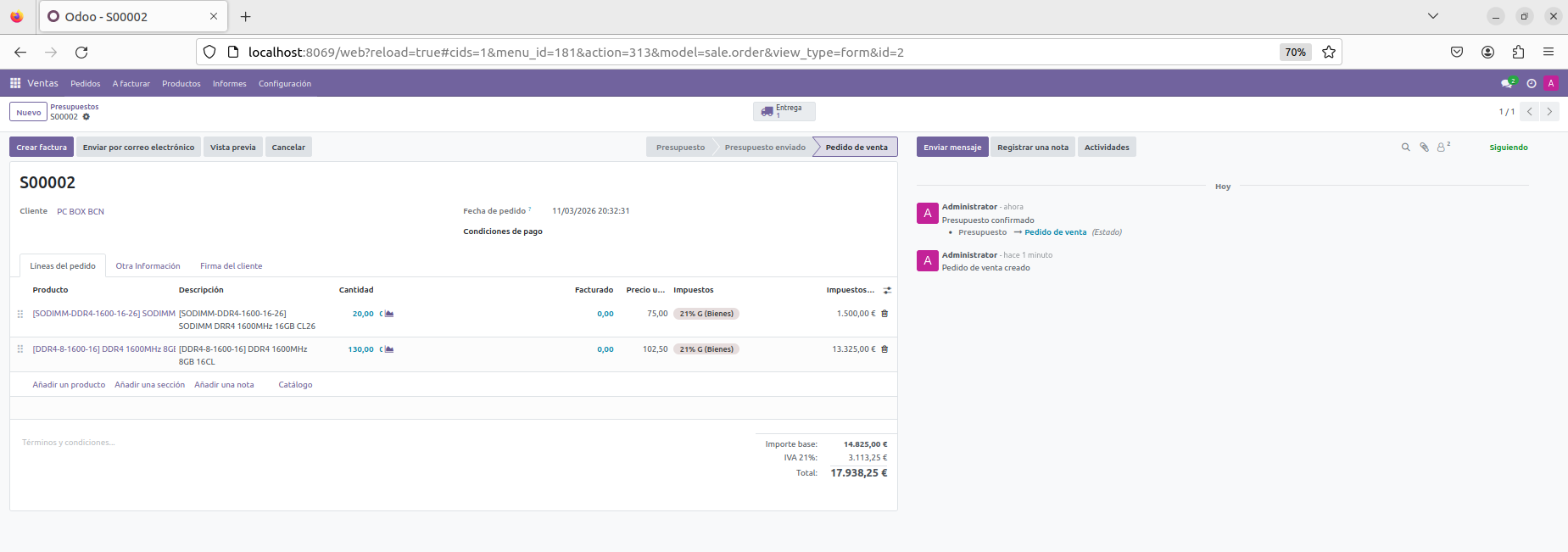1568x552 pixels.
Task: Open optional columns selector in order lines
Action: pyautogui.click(x=887, y=290)
